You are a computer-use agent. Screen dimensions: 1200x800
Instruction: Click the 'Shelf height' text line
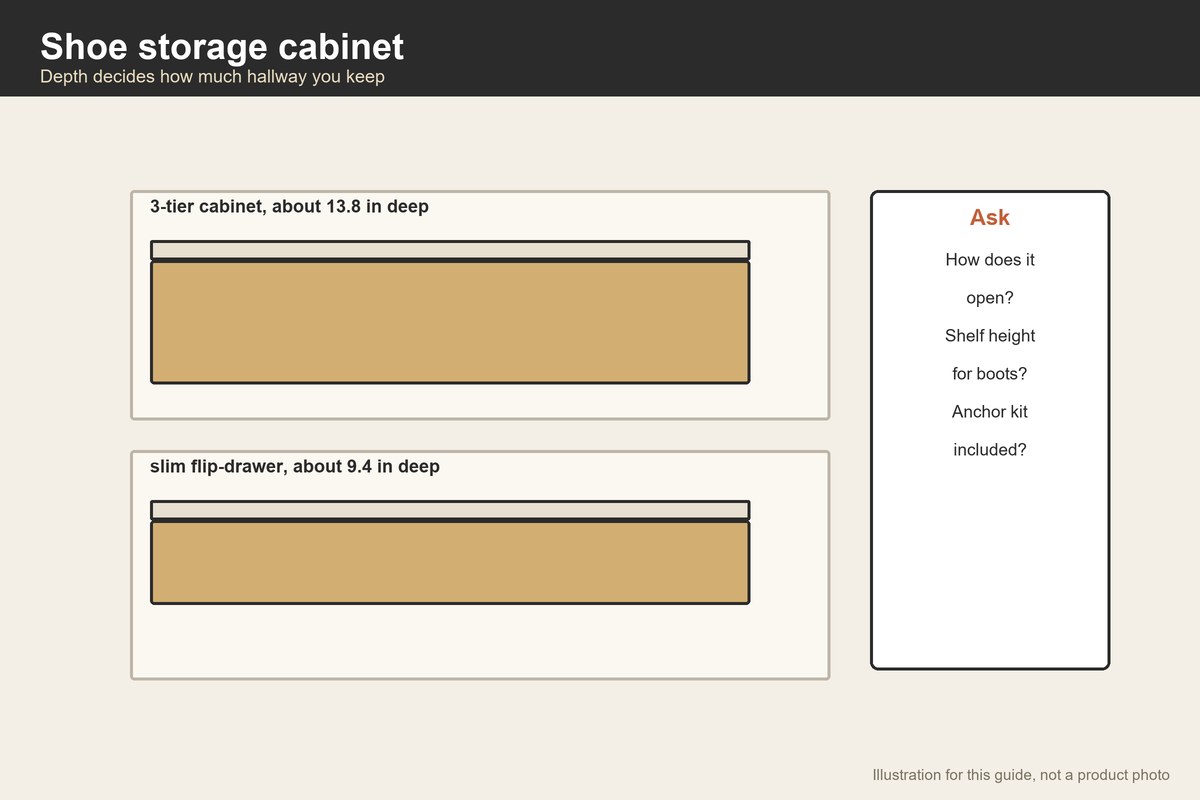[990, 336]
